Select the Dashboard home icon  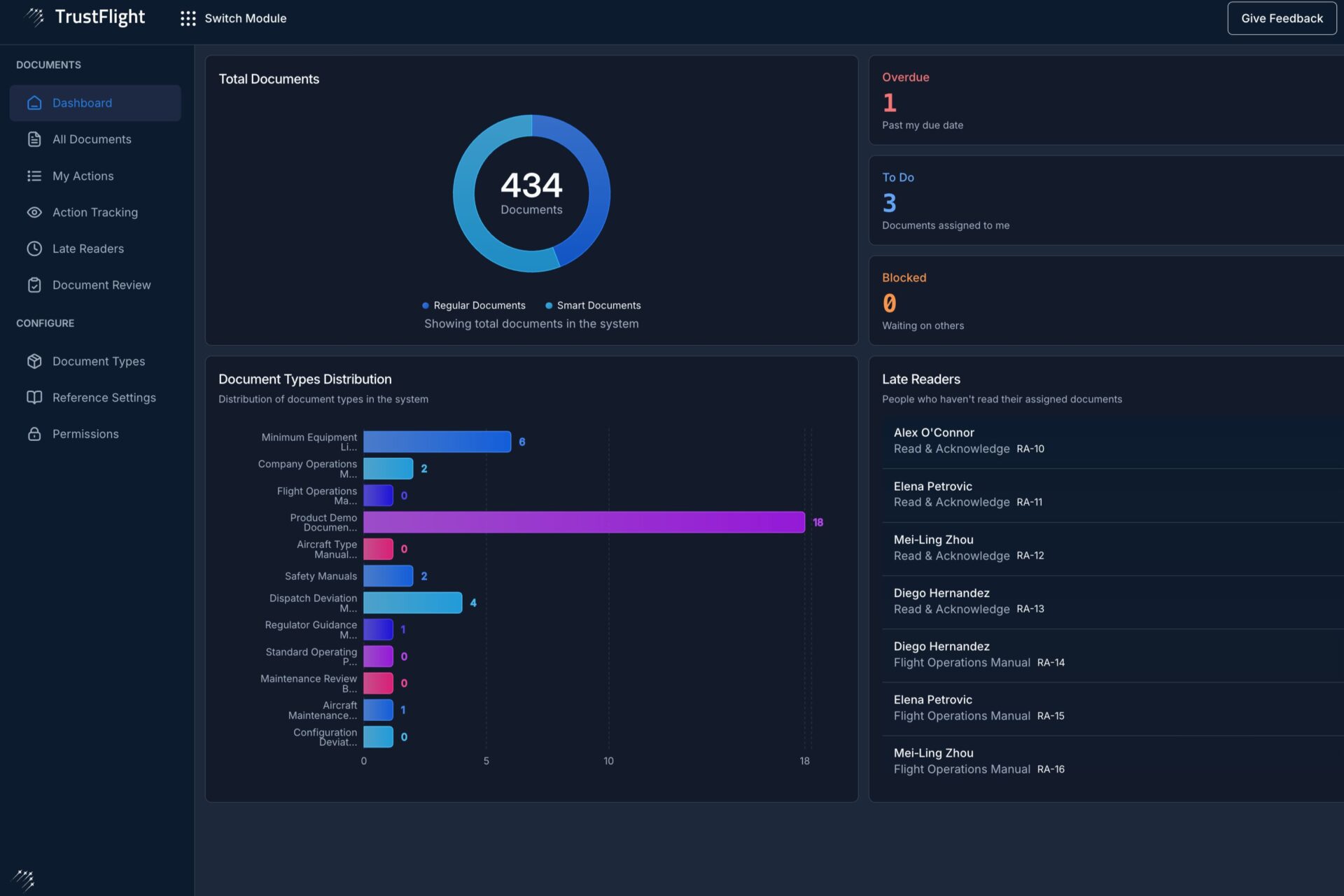coord(35,103)
